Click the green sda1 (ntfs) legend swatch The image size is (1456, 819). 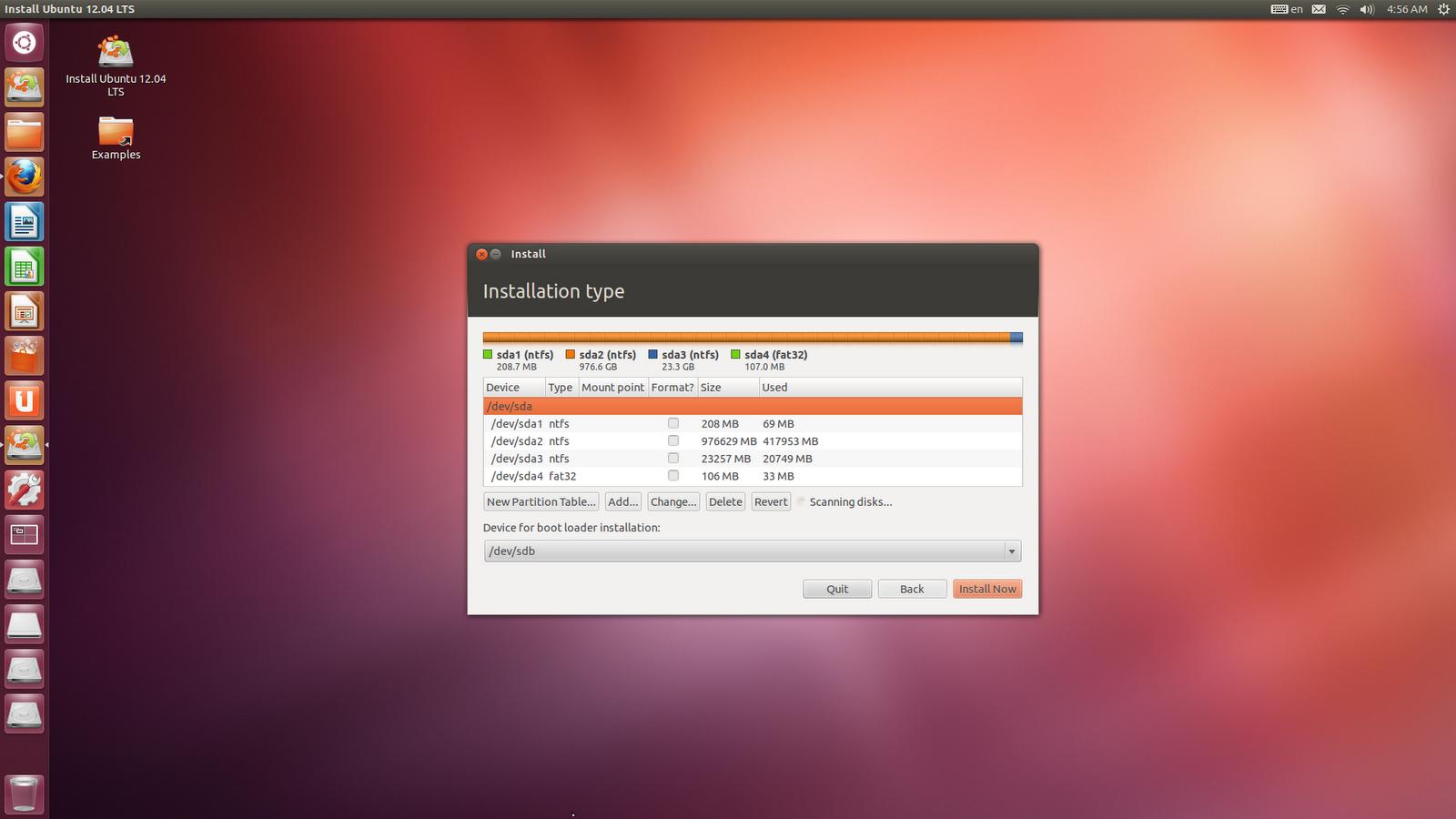click(488, 355)
